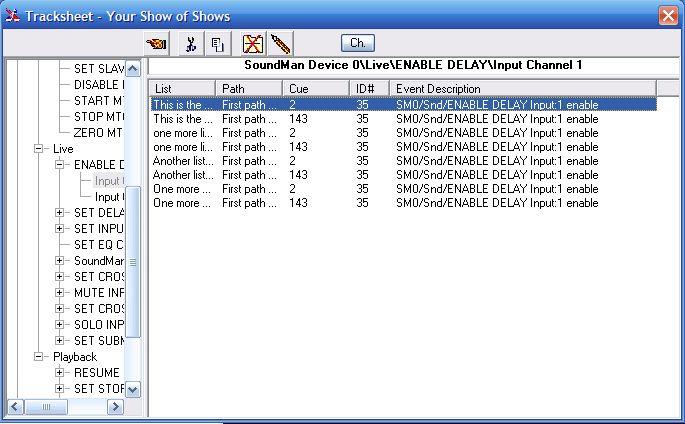Sort by the ID# column header
The height and width of the screenshot is (424, 685).
(370, 89)
